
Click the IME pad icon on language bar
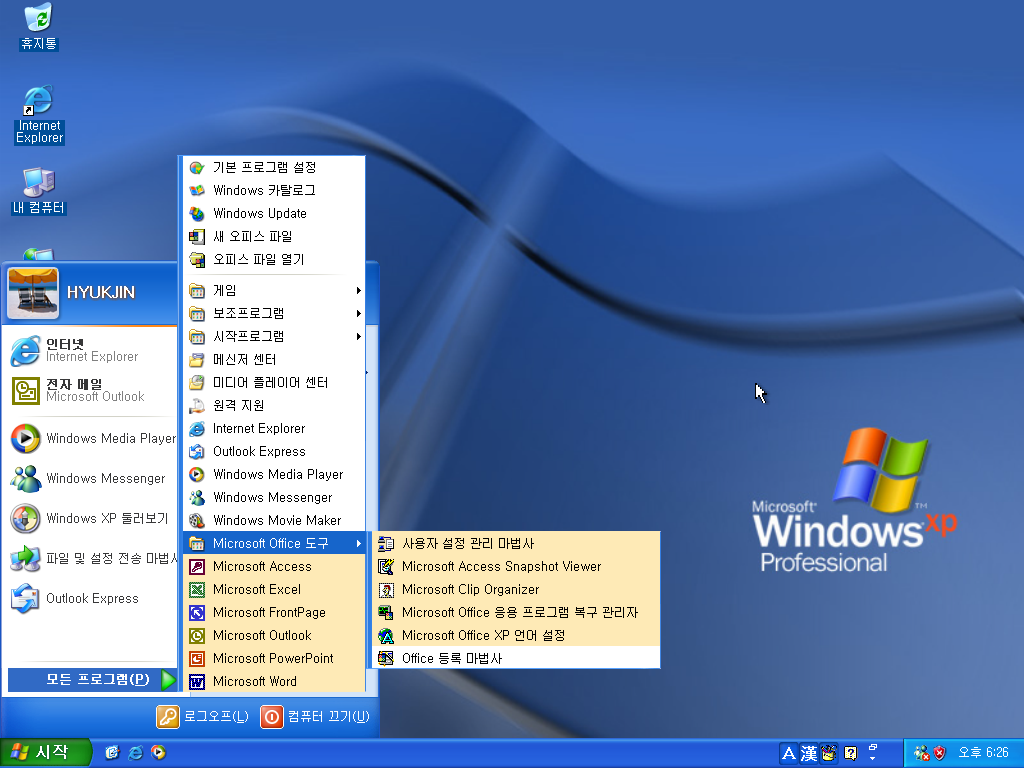coord(829,754)
